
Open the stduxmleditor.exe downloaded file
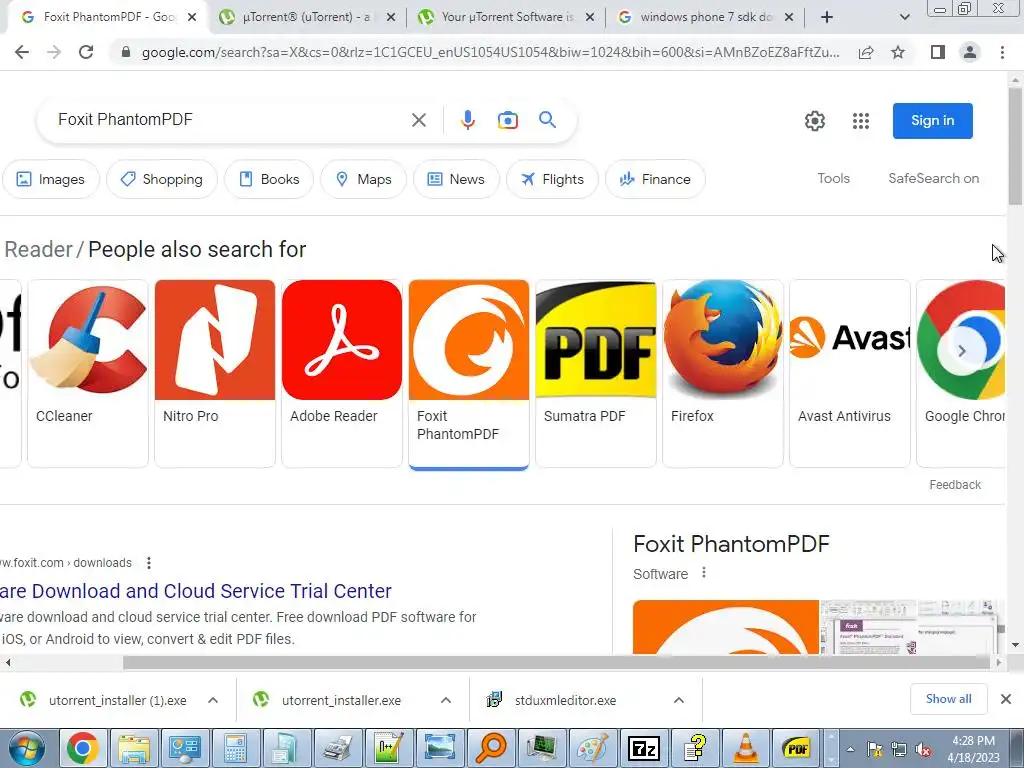tap(566, 700)
